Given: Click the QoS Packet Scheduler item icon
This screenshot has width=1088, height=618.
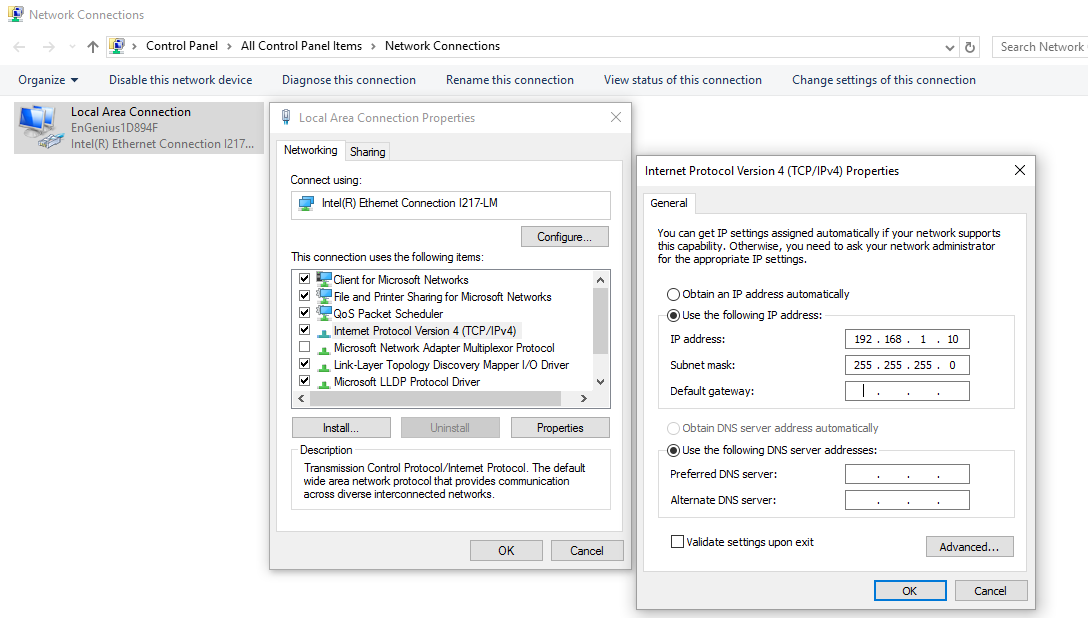Looking at the screenshot, I should (x=324, y=313).
